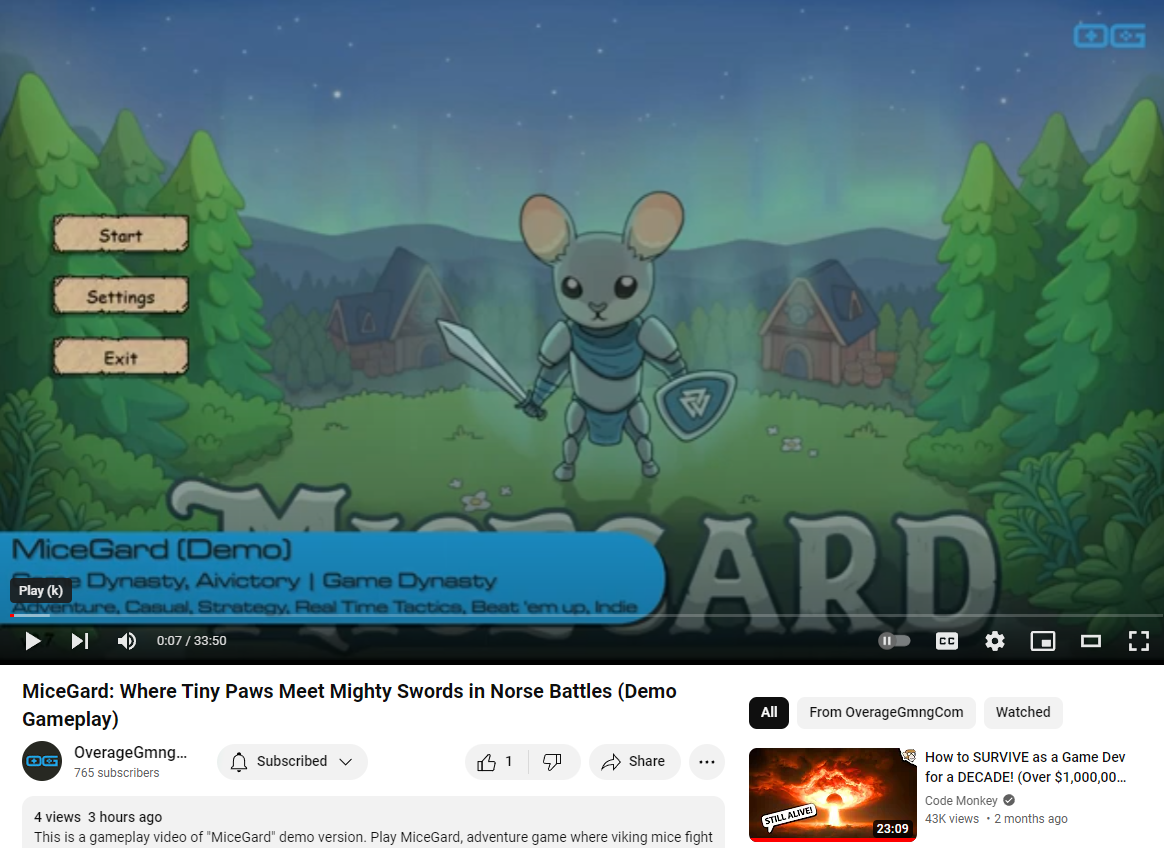Viewport: 1164px width, 848px height.
Task: Skip to the next video
Action: tap(80, 641)
